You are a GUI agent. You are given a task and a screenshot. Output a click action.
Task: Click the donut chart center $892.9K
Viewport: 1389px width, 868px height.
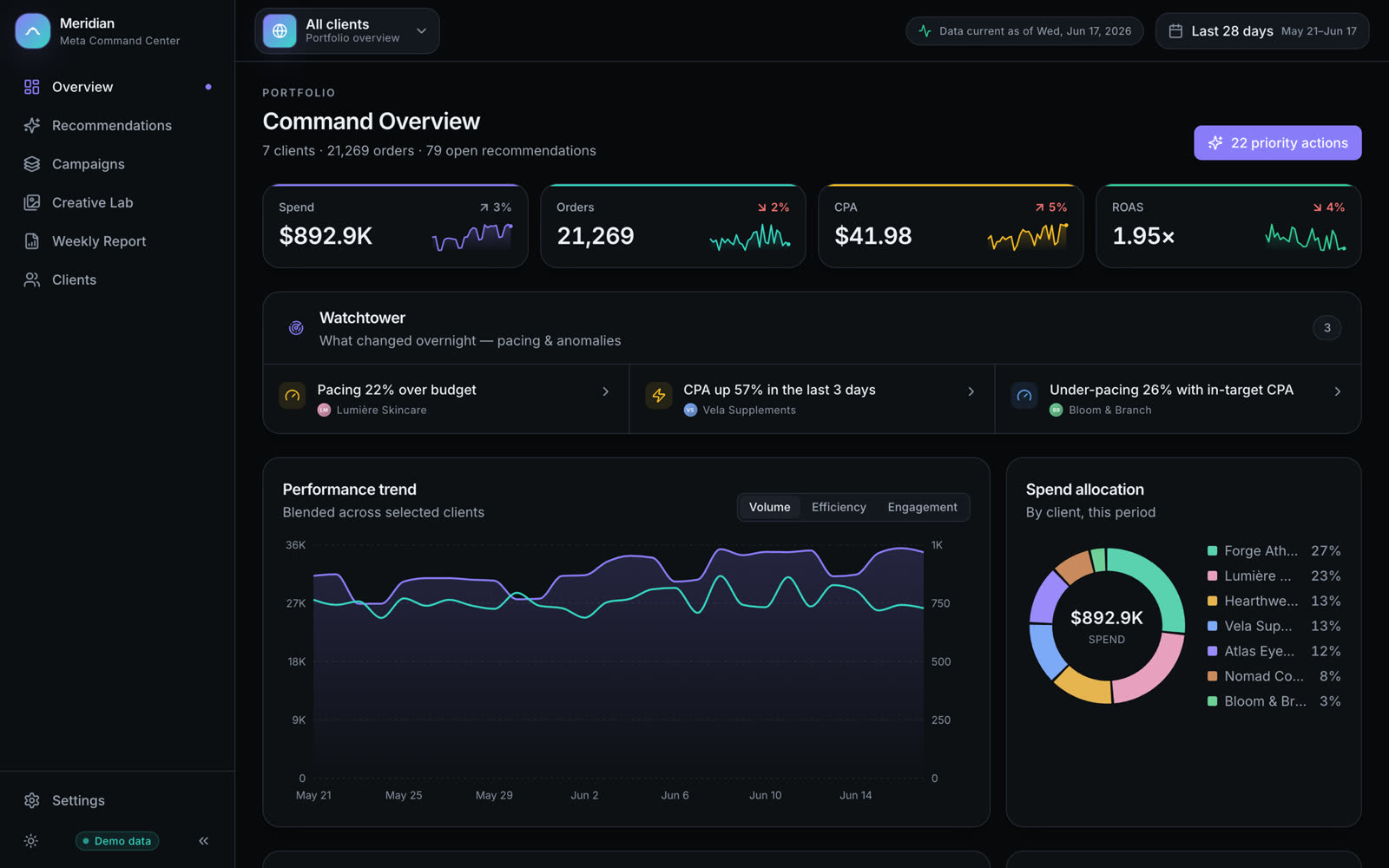coord(1107,618)
